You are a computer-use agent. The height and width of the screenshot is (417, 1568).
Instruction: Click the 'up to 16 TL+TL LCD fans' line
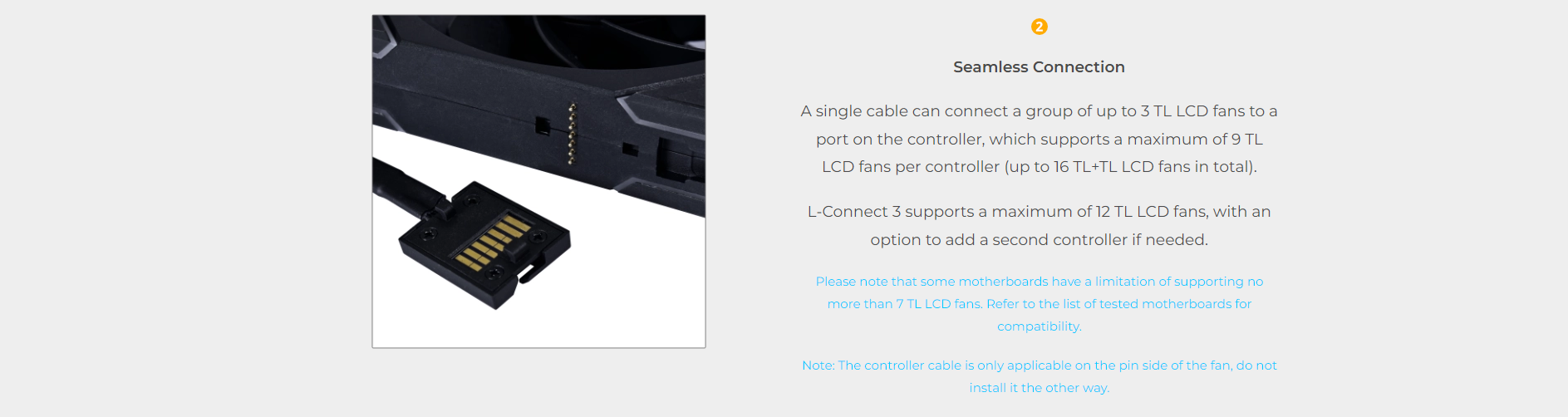[1039, 167]
